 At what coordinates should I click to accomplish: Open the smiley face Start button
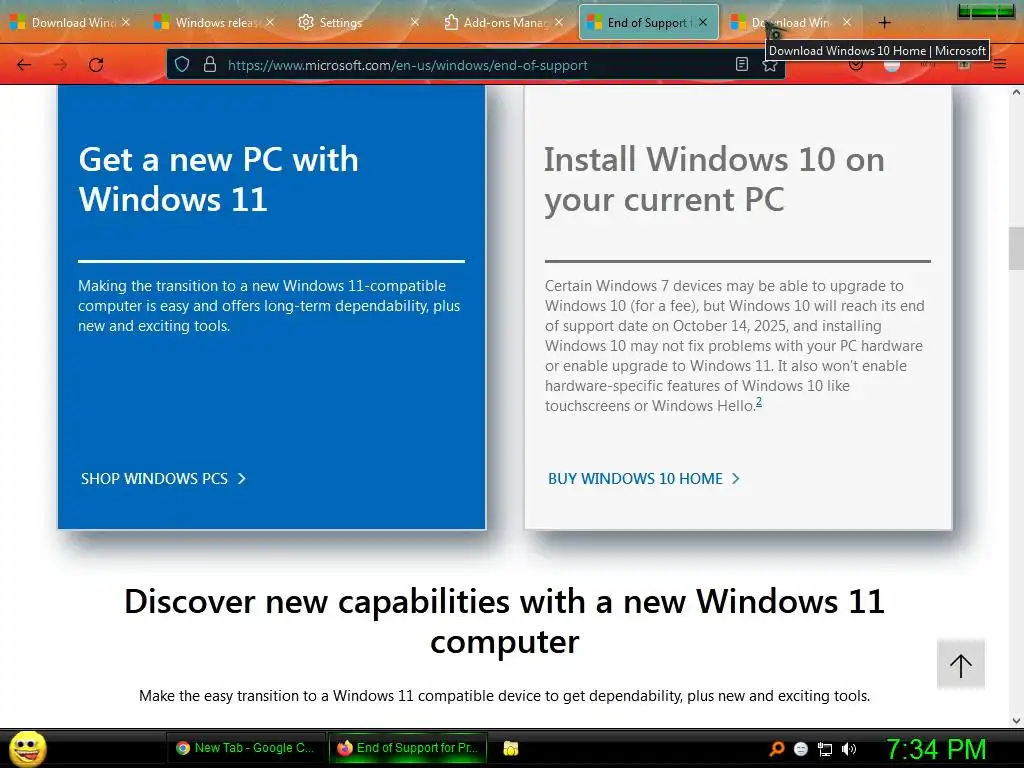point(27,748)
